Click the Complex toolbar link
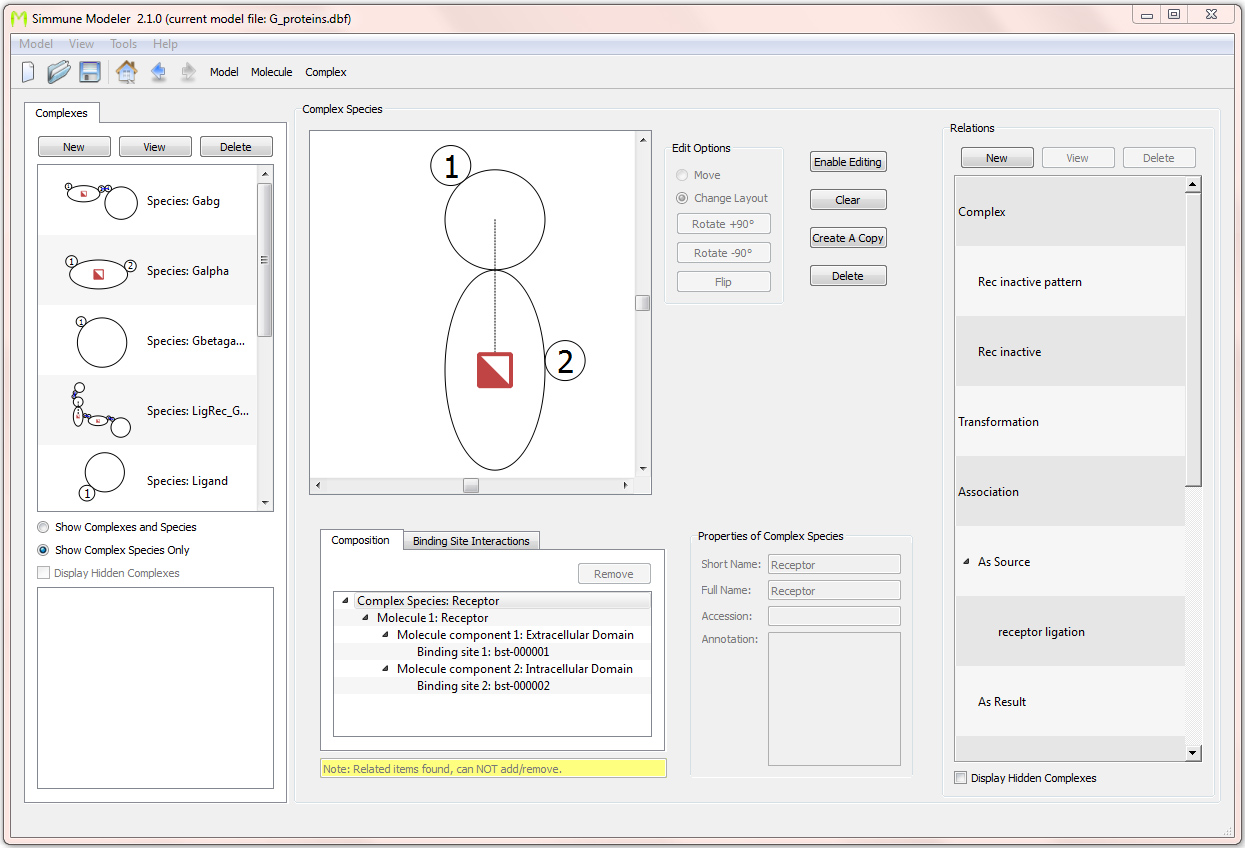The width and height of the screenshot is (1245, 848). click(326, 72)
